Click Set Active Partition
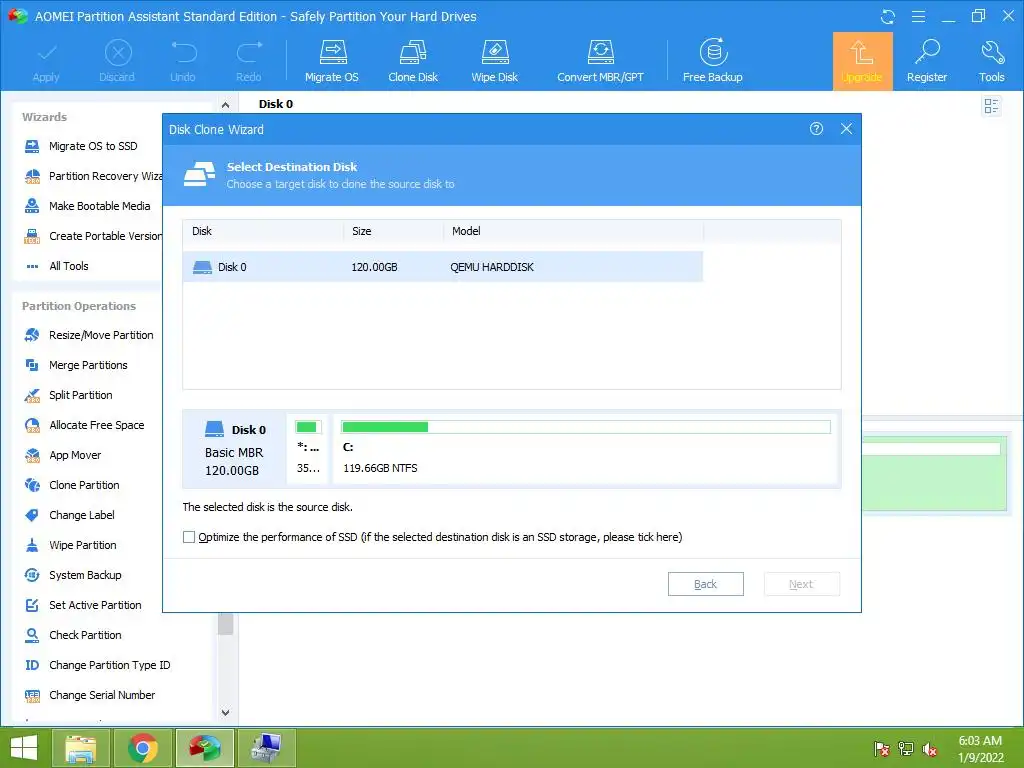The width and height of the screenshot is (1024, 768). click(x=82, y=605)
